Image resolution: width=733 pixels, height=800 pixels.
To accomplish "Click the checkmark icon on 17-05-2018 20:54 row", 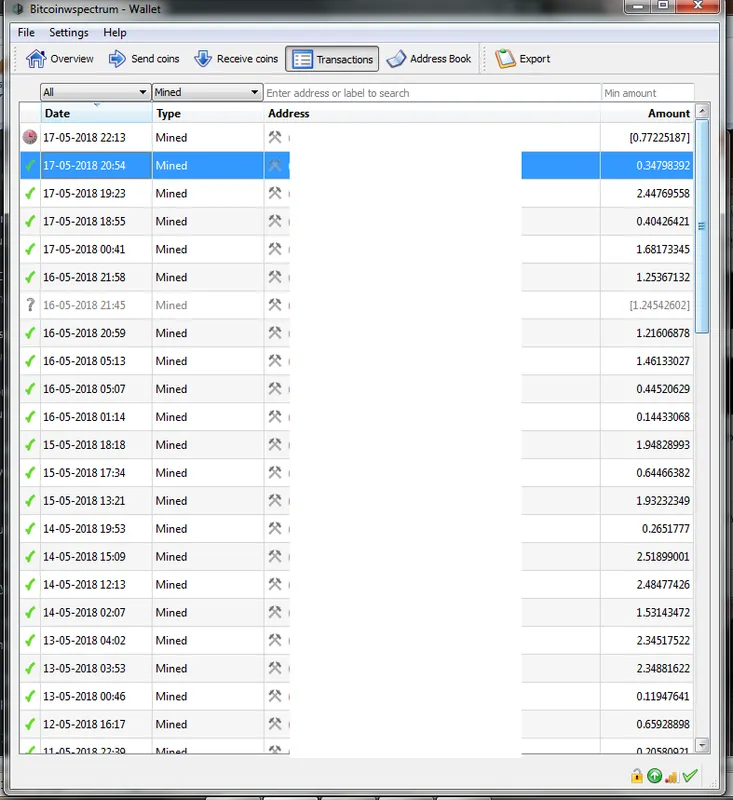I will click(x=30, y=165).
